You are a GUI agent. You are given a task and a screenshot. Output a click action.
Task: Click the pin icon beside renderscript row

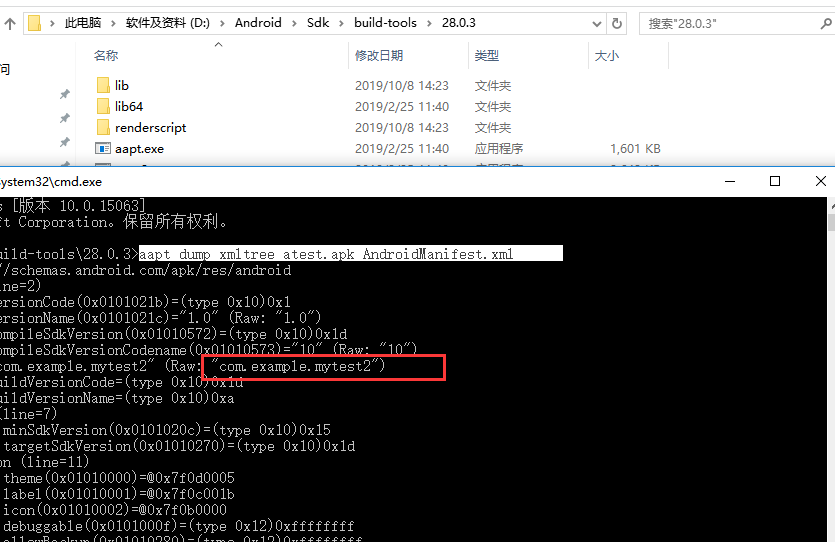coord(64,142)
